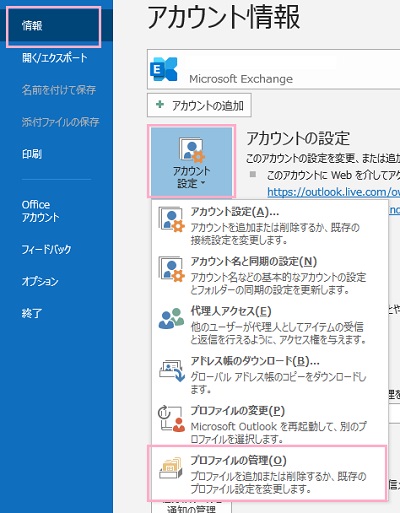This screenshot has height=513, width=400.
Task: Toggle the アカウント設定 dropdown button
Action: point(192,161)
